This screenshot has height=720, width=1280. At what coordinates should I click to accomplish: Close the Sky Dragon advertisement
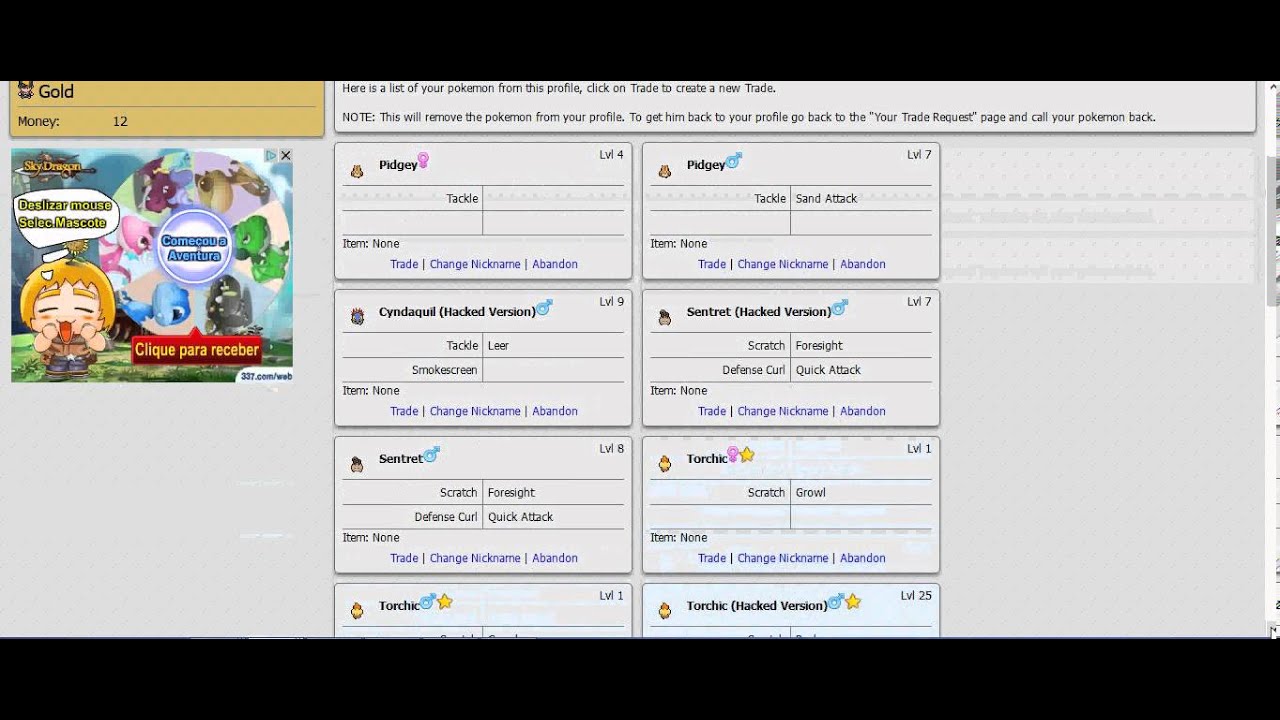click(286, 156)
